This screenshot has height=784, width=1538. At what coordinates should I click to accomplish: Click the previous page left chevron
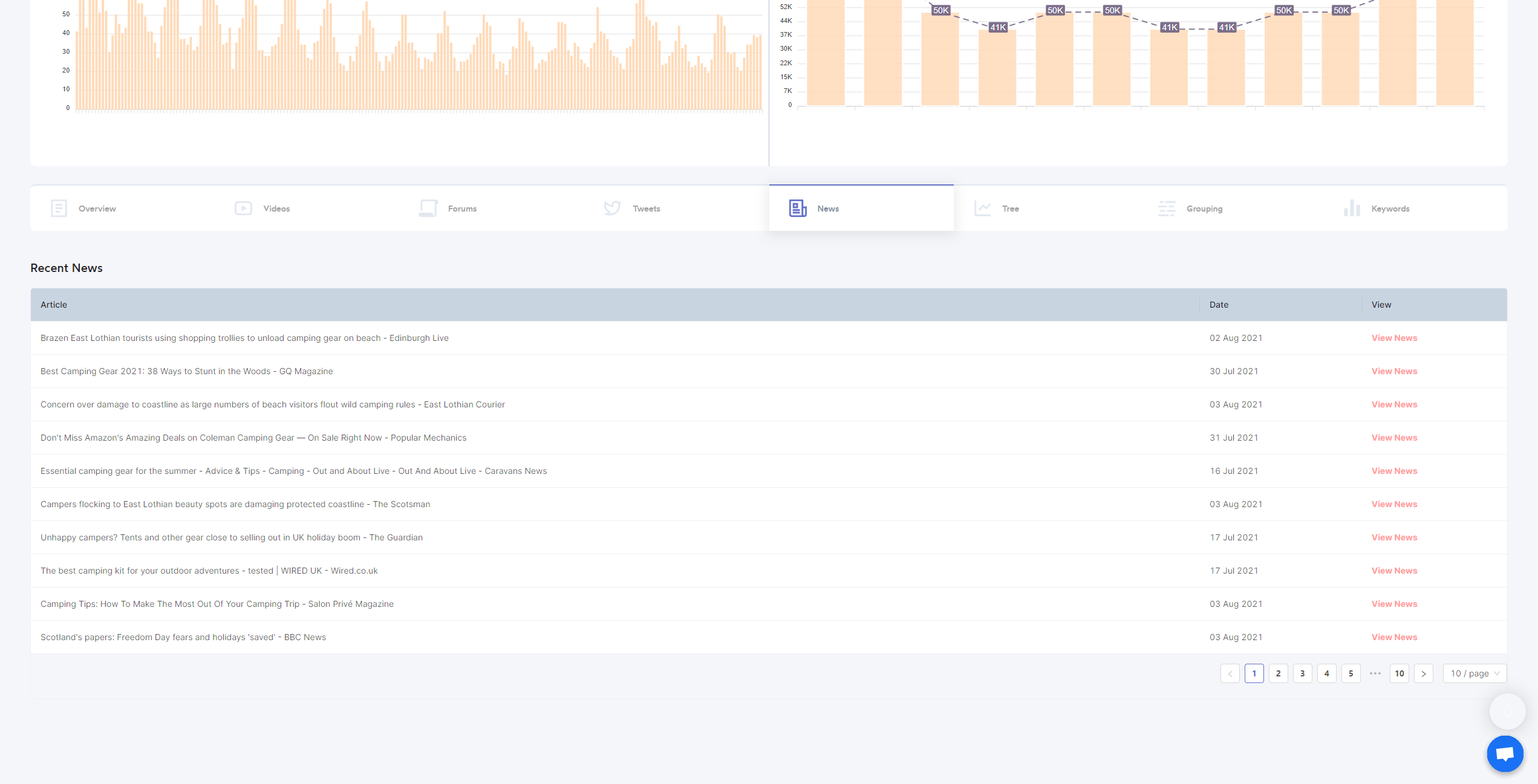point(1230,673)
